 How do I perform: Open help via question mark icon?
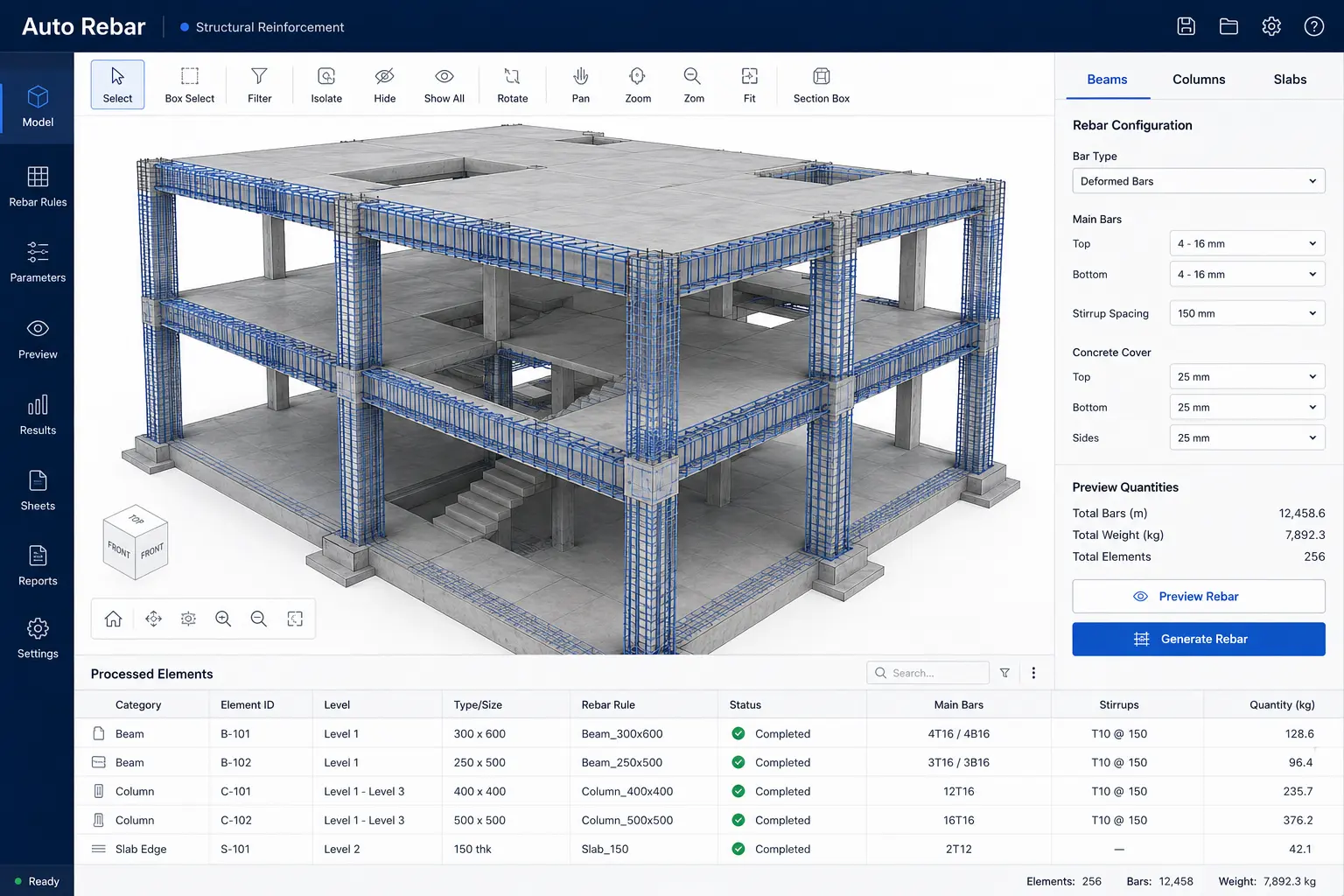(1314, 26)
